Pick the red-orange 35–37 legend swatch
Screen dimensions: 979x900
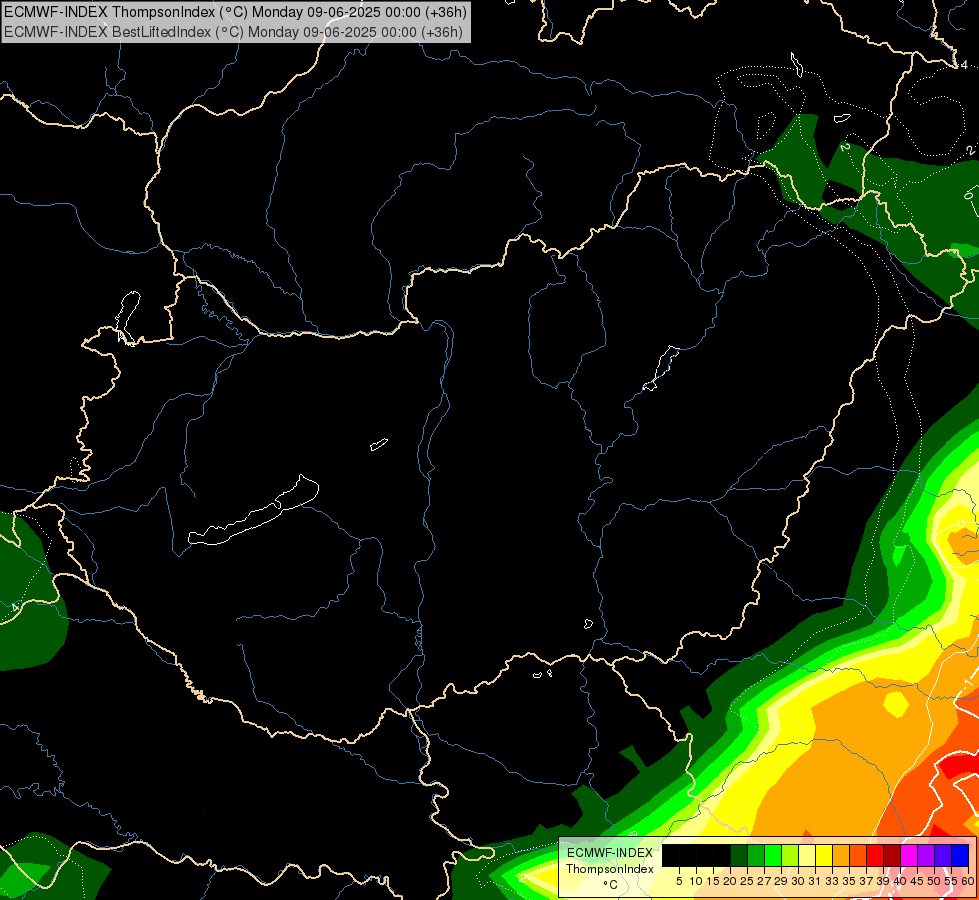click(x=858, y=855)
